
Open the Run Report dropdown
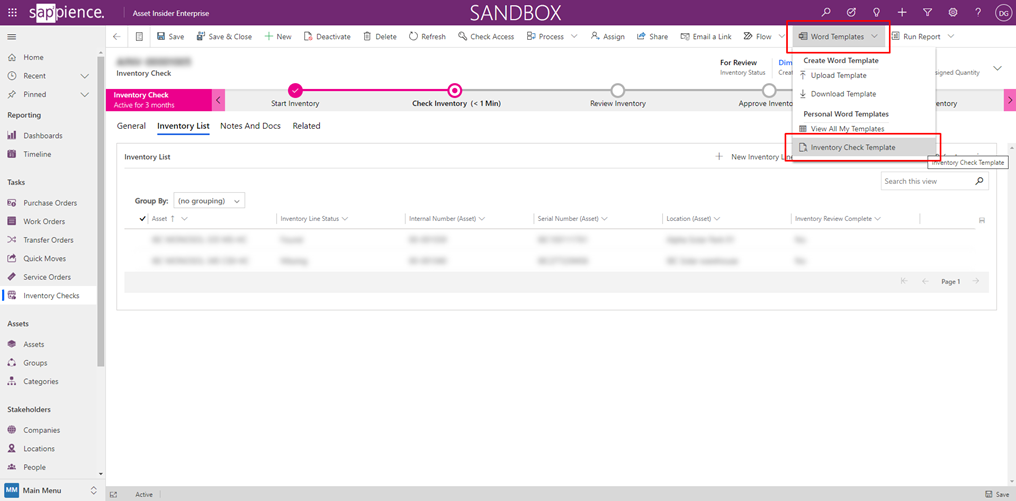[922, 37]
